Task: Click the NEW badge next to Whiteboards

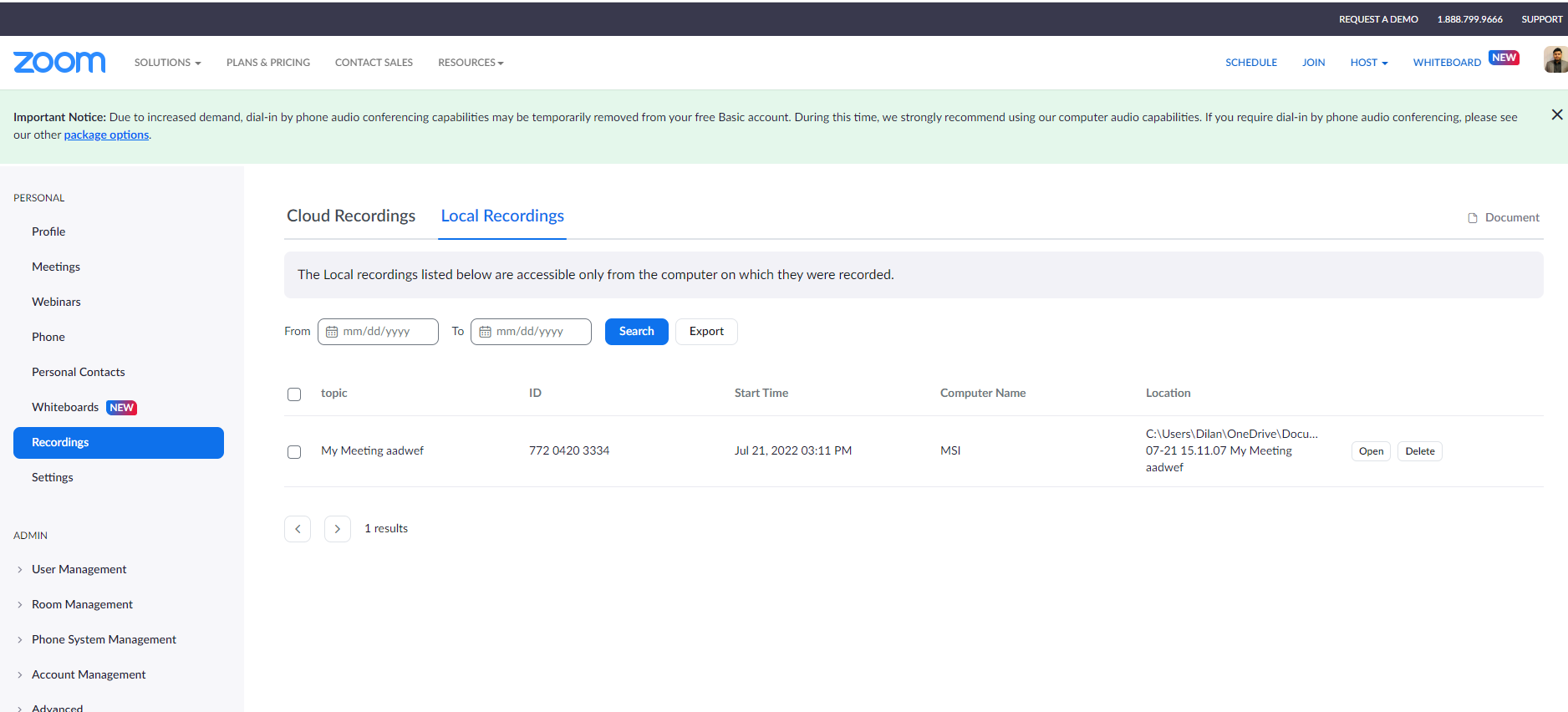Action: click(x=121, y=408)
